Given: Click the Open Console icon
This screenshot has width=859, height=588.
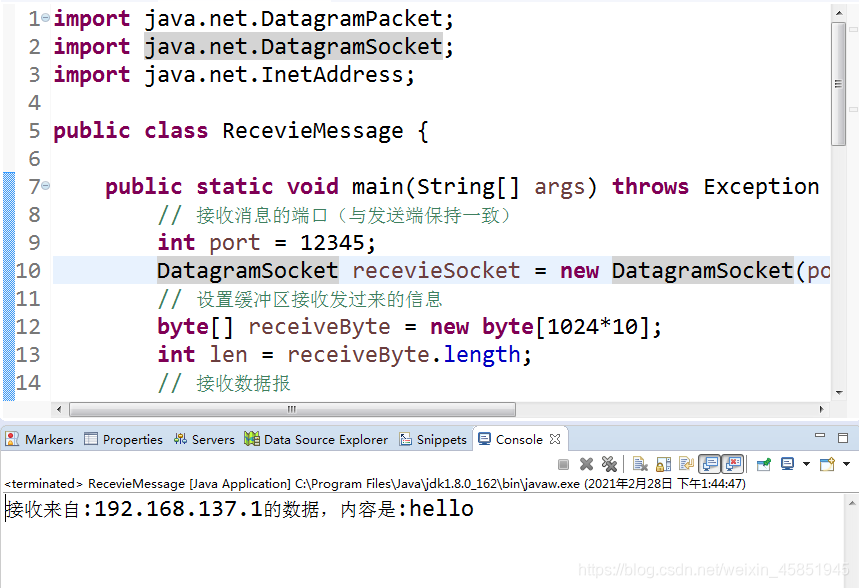Looking at the screenshot, I should pos(827,464).
